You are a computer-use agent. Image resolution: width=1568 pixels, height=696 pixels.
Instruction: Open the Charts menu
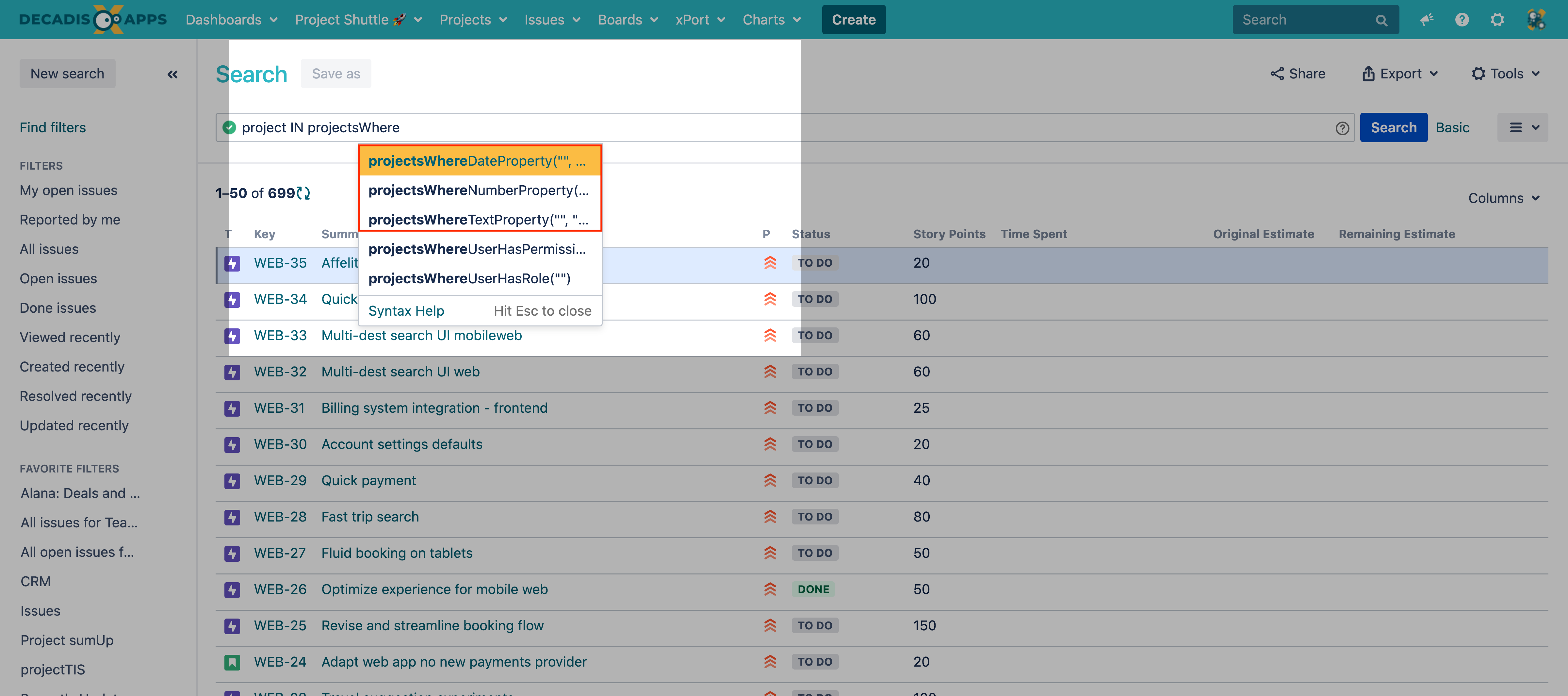click(771, 20)
